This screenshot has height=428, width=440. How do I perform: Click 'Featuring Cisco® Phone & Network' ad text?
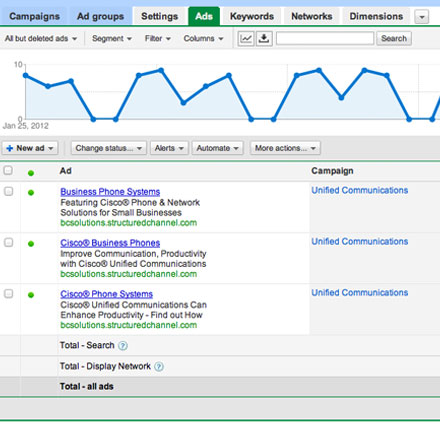pos(130,203)
